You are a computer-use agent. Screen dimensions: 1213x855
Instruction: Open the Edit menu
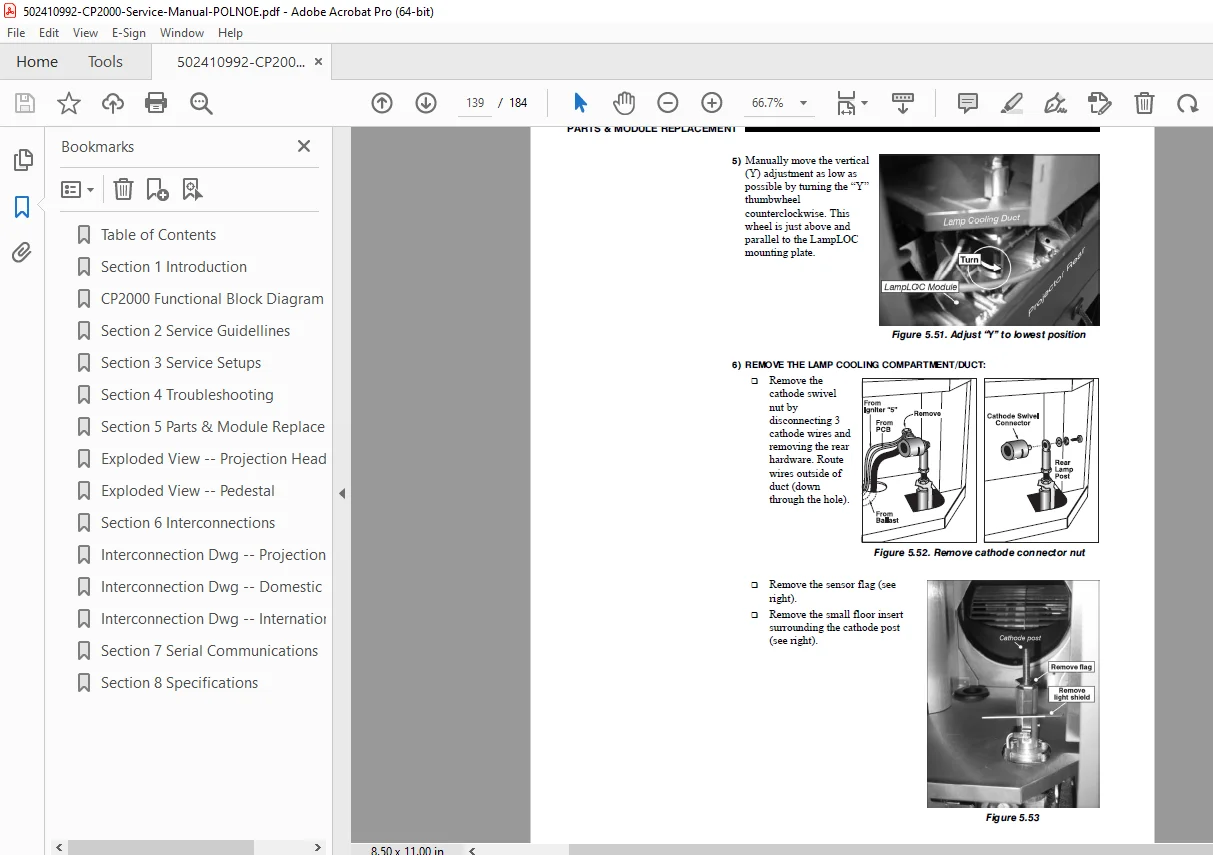click(49, 33)
